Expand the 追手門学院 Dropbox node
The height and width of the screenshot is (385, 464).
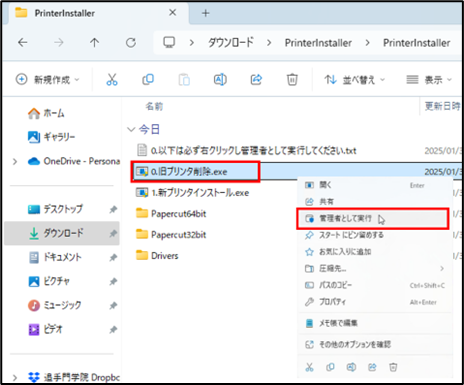coord(15,378)
